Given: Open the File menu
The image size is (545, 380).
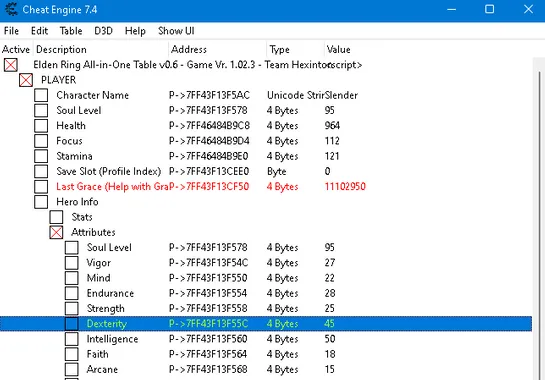Looking at the screenshot, I should click(11, 31).
